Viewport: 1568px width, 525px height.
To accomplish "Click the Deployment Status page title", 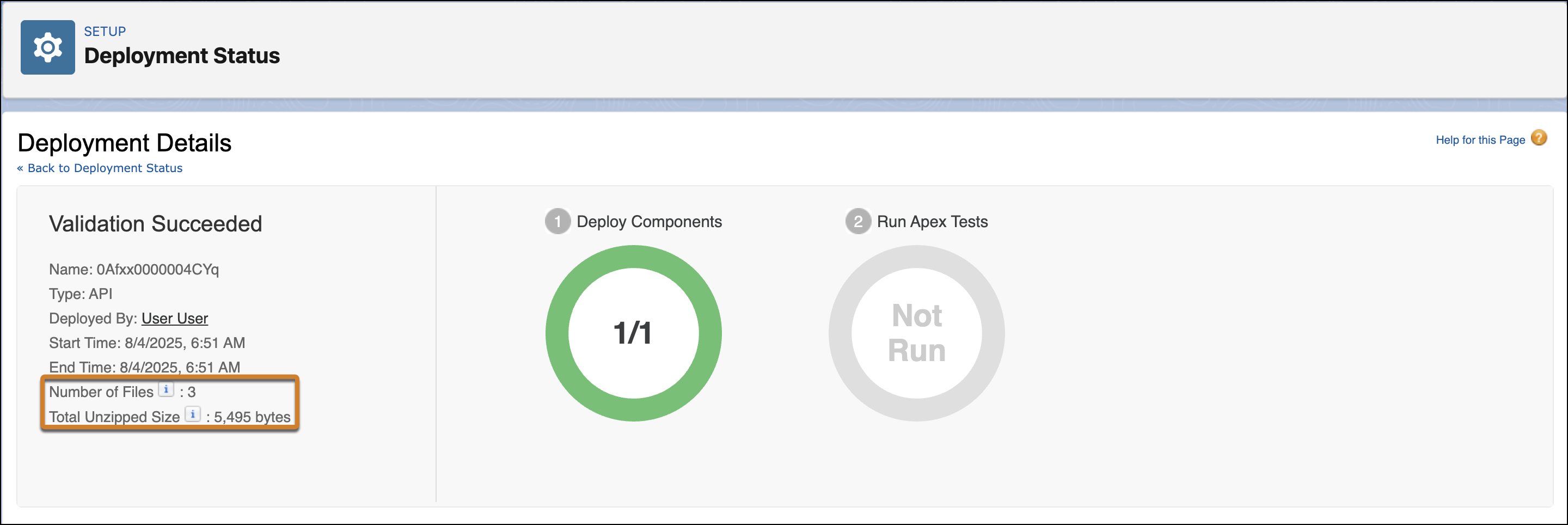I will 181,56.
